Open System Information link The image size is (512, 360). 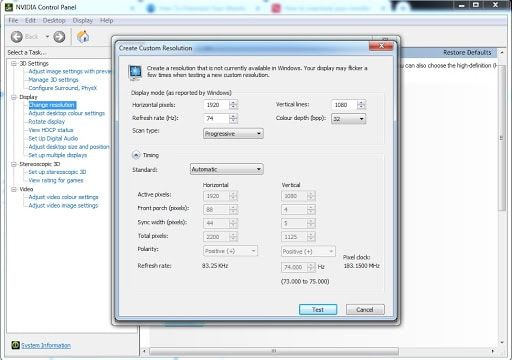pos(46,345)
